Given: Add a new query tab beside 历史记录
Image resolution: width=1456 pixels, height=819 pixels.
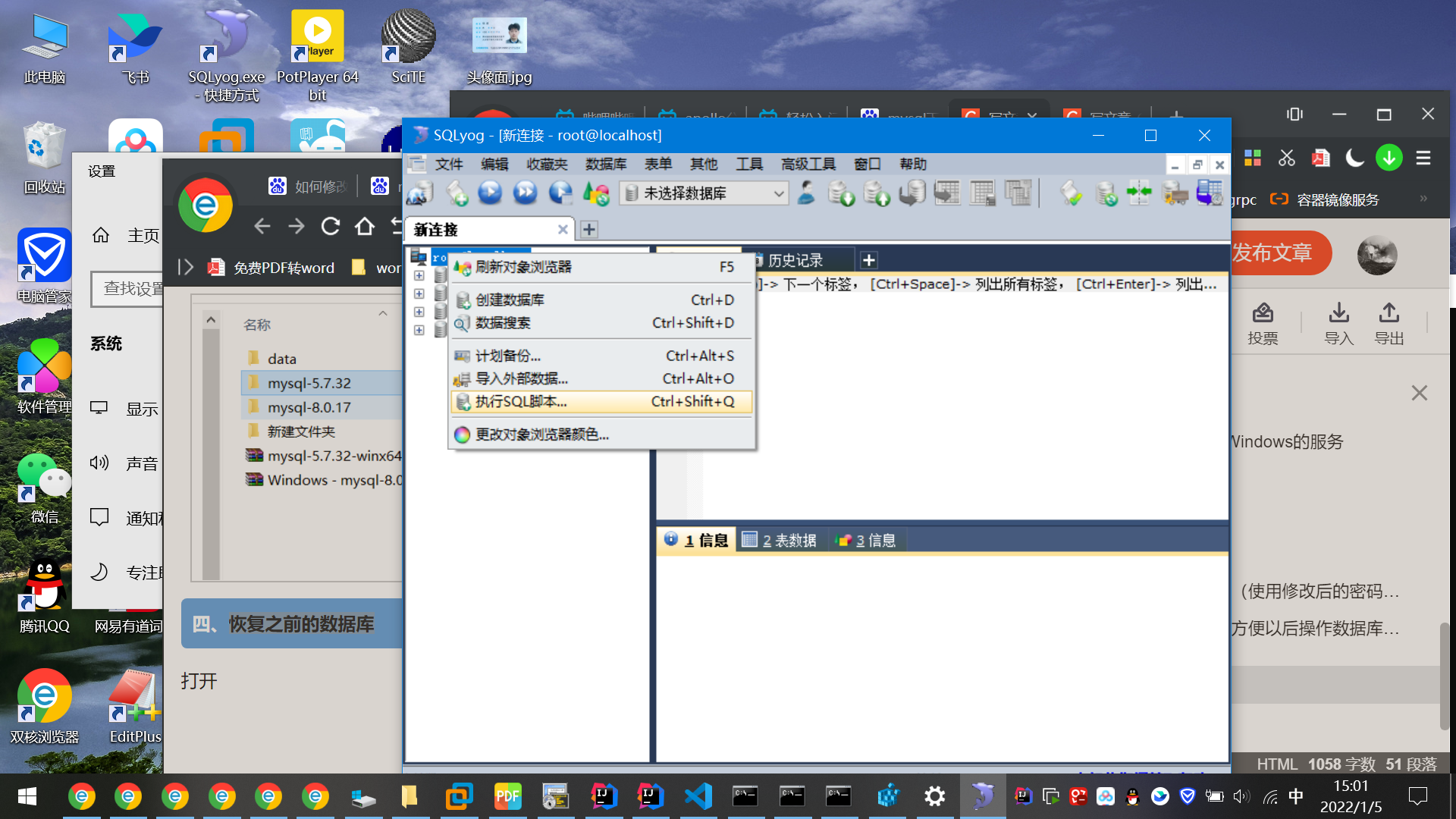Looking at the screenshot, I should tap(869, 260).
